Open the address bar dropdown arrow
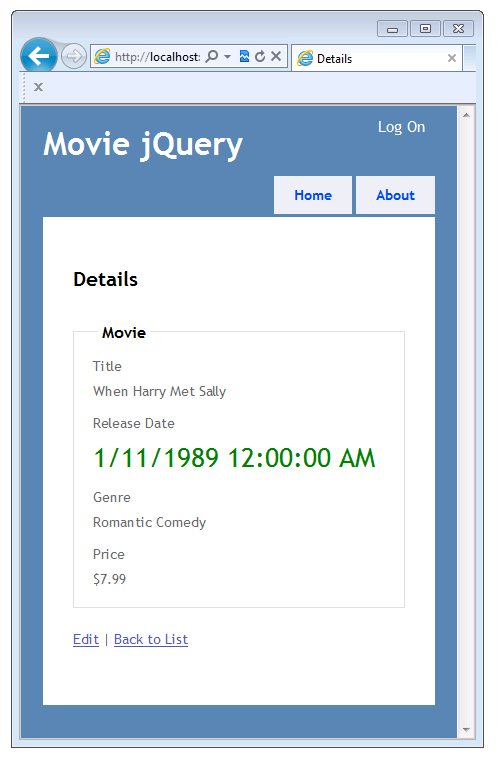The height and width of the screenshot is (764, 501). pos(227,57)
